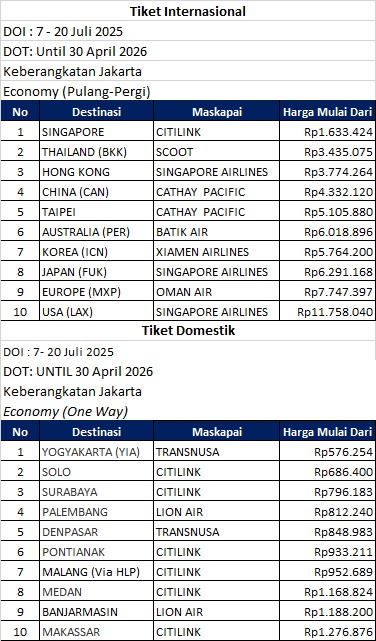Click the USA (LAX) destination cell

[x=96, y=312]
